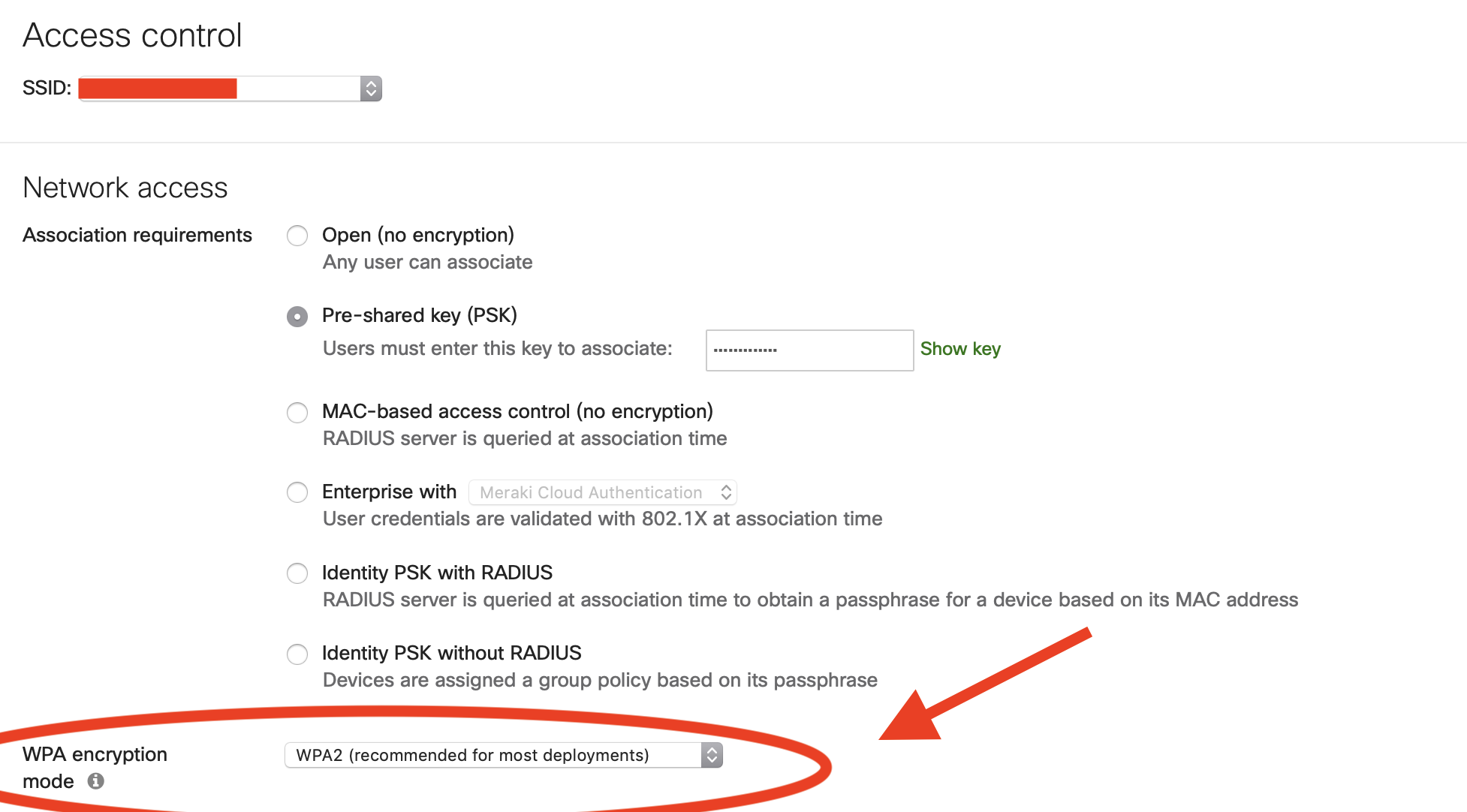
Task: Click the Enterprise authentication dropdown chevrons
Action: point(726,492)
